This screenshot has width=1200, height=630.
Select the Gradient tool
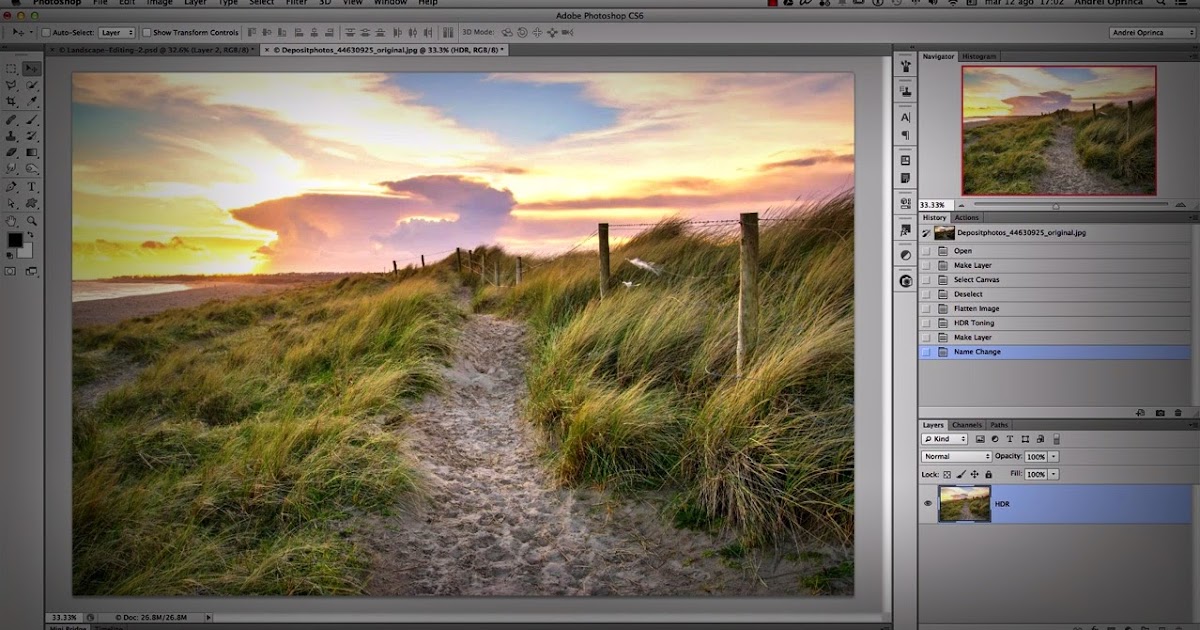click(x=32, y=152)
